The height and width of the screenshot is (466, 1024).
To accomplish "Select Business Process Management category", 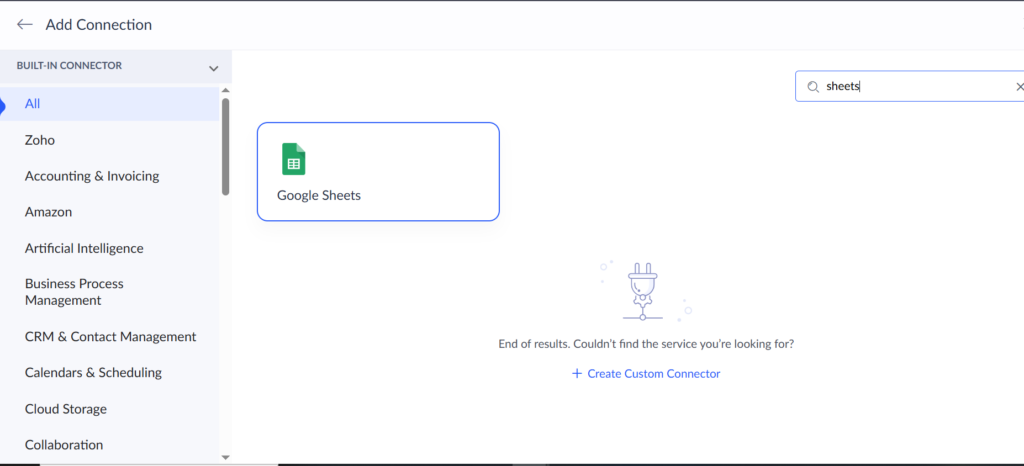I will pos(74,292).
